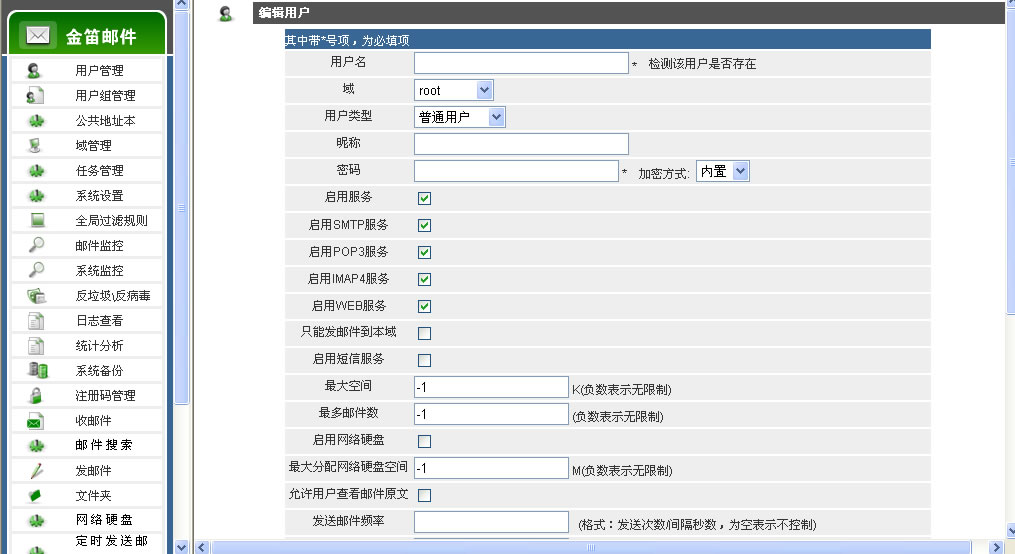Click the 邮件监控 magnifier icon
The image size is (1015, 554).
[36, 245]
